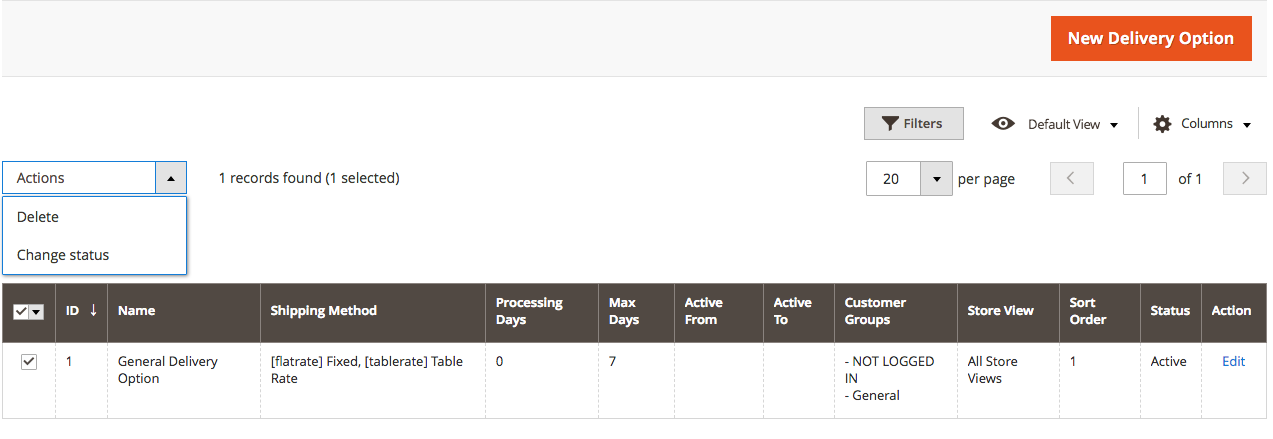Viewport: 1273px width, 439px height.
Task: Click the Max Days value 7
Action: click(612, 362)
